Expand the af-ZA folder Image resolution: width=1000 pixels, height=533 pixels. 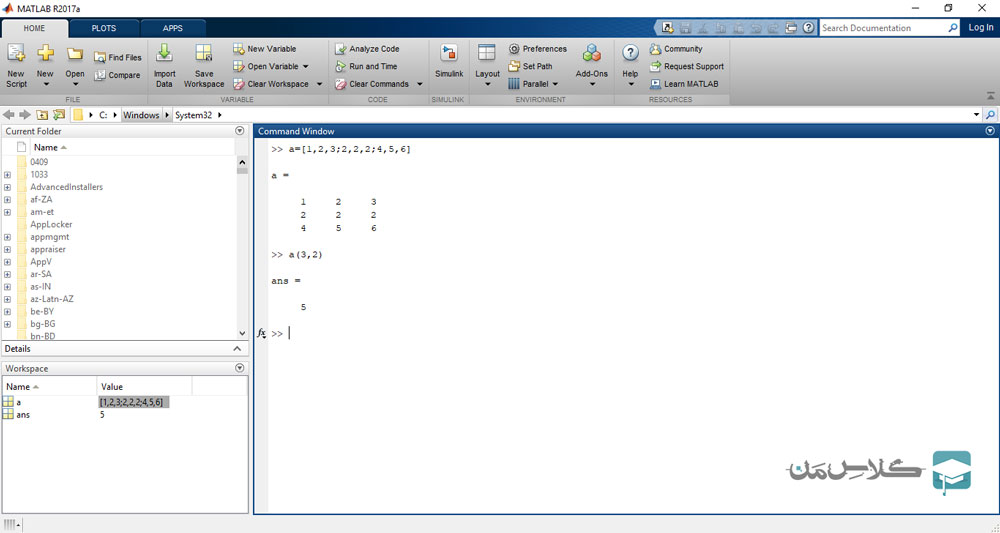coord(7,200)
